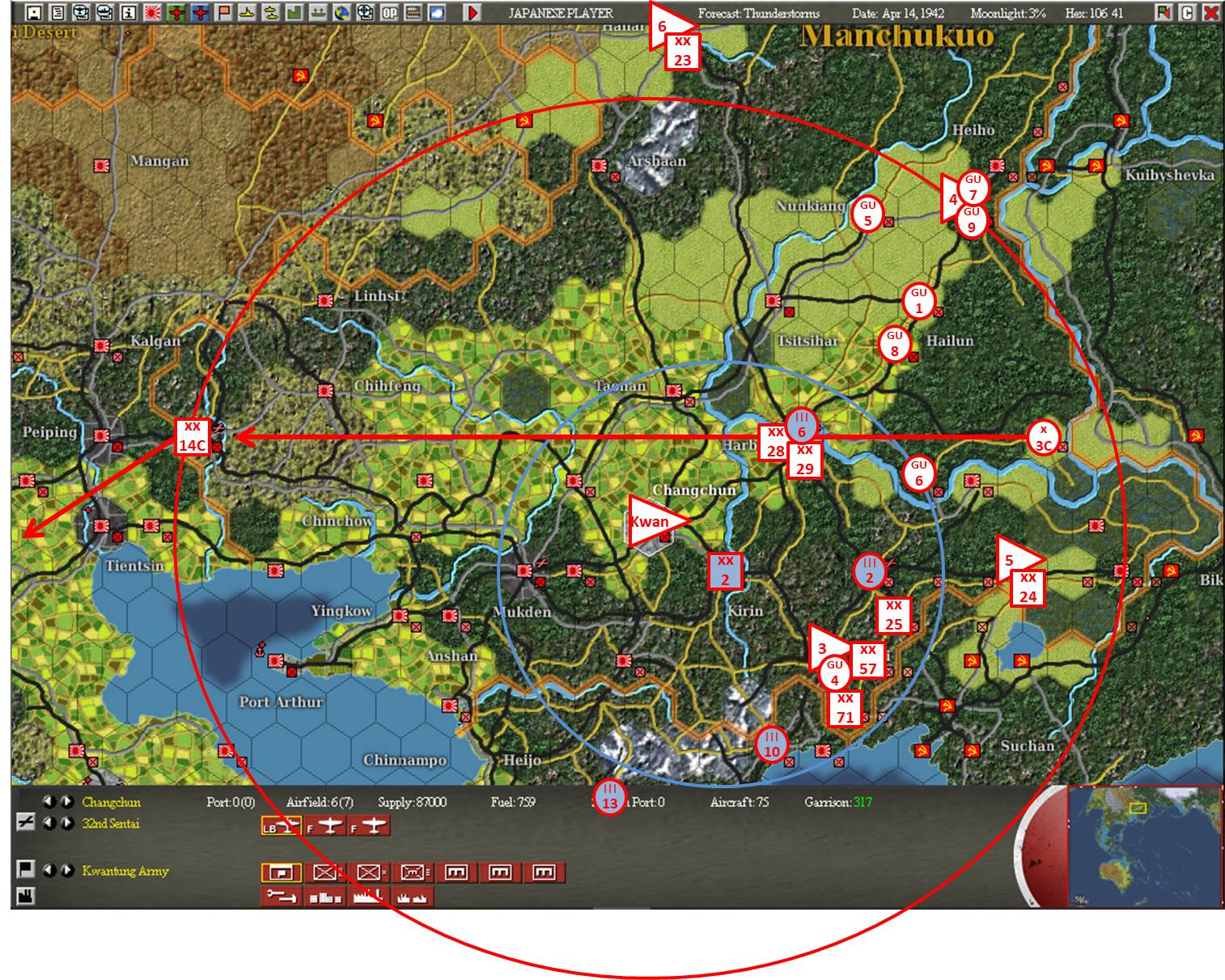Screen dimensions: 1225x980
Task: Click the world minimap at bottom right
Action: [x=1145, y=846]
